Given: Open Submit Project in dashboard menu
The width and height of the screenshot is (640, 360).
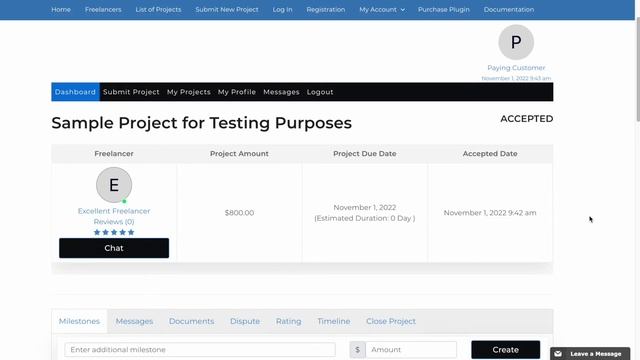Looking at the screenshot, I should [x=131, y=92].
